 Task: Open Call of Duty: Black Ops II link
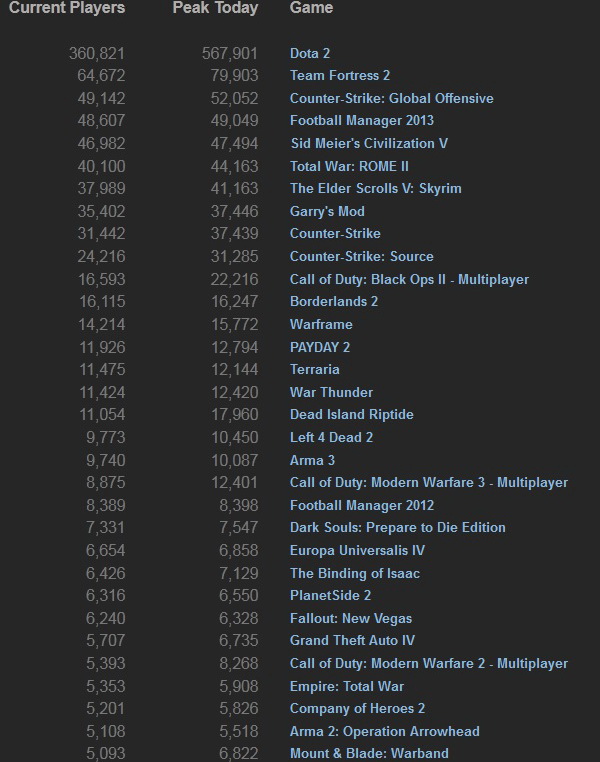click(x=409, y=279)
